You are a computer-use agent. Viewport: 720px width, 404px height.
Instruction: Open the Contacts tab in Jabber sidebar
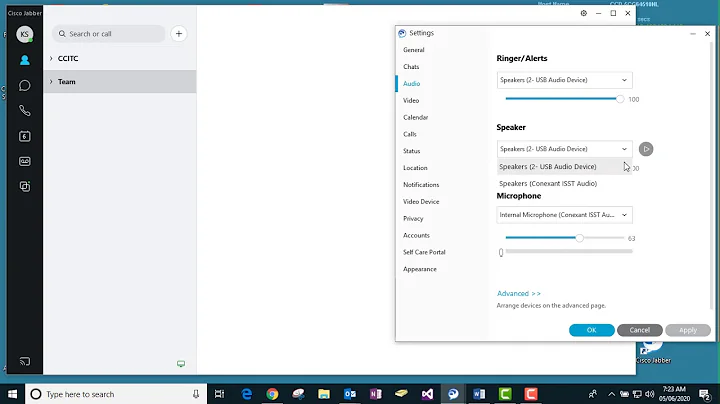coord(25,60)
